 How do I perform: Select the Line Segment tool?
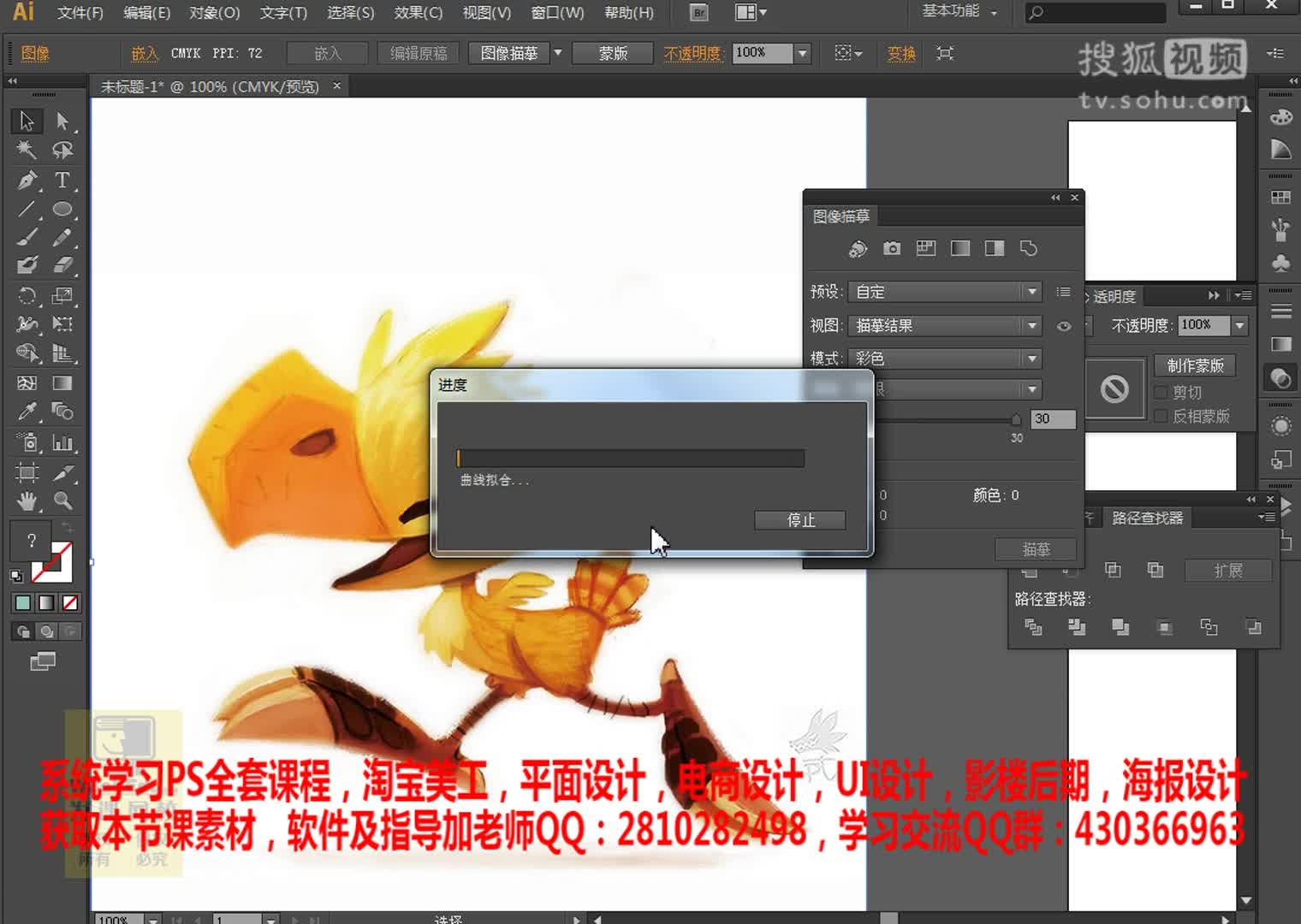(27, 209)
